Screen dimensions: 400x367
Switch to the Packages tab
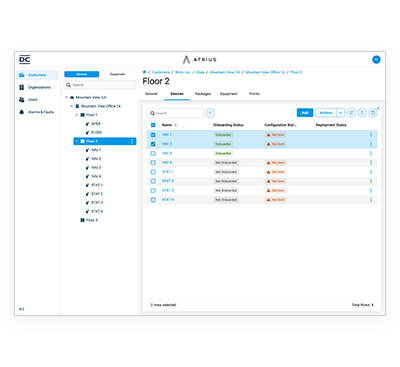203,94
